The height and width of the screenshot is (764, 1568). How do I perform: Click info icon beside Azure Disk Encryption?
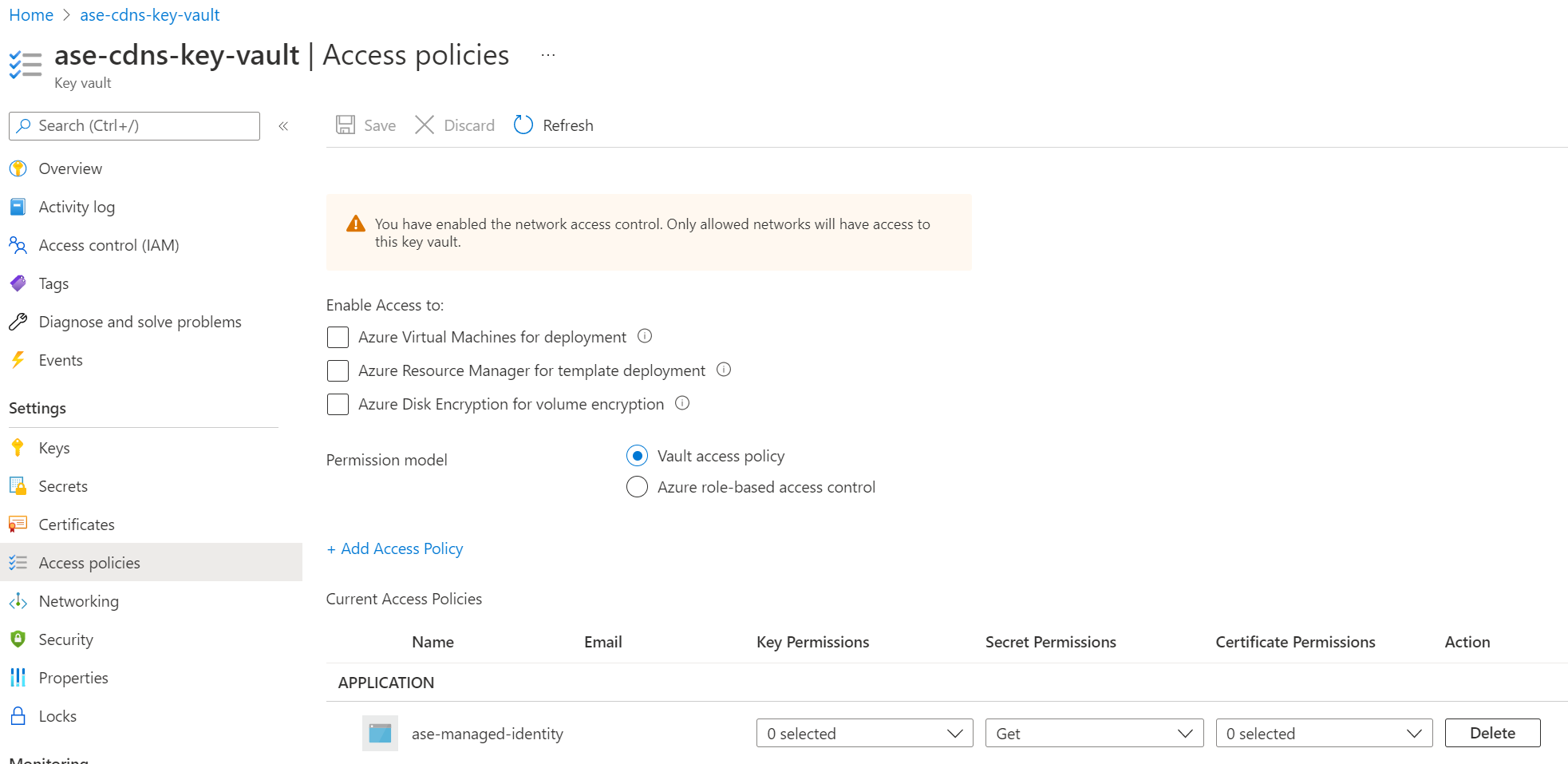pyautogui.click(x=682, y=403)
